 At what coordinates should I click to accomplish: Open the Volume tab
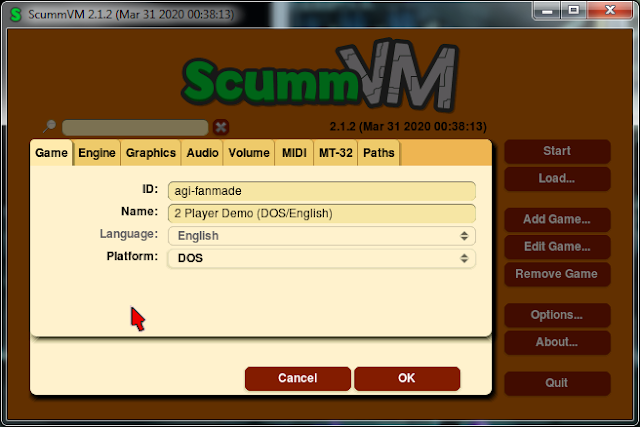[x=249, y=153]
